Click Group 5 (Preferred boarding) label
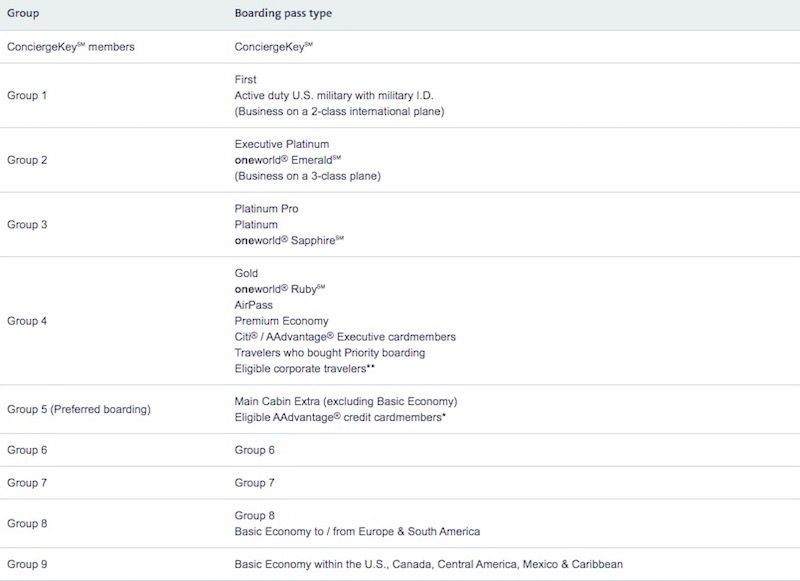 pos(79,409)
